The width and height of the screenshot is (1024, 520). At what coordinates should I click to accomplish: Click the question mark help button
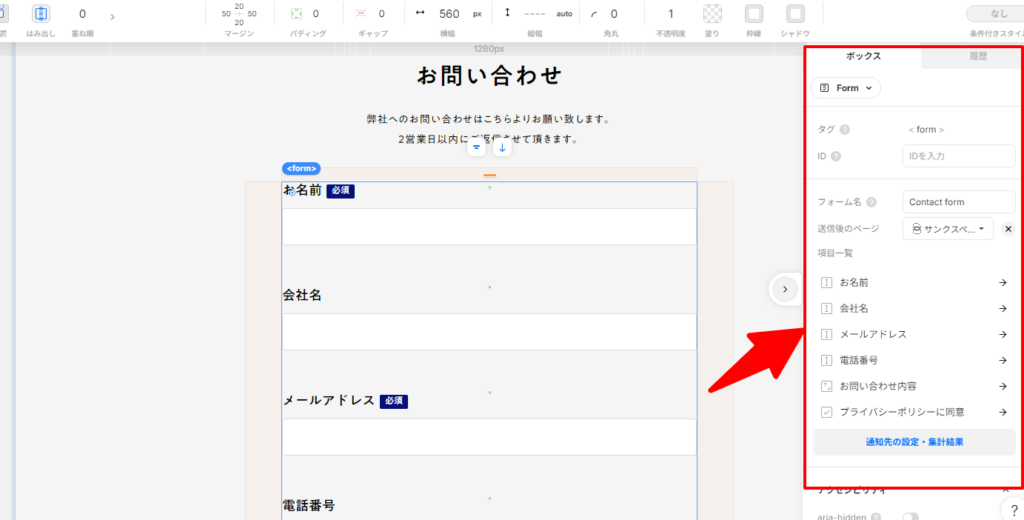[x=1012, y=510]
